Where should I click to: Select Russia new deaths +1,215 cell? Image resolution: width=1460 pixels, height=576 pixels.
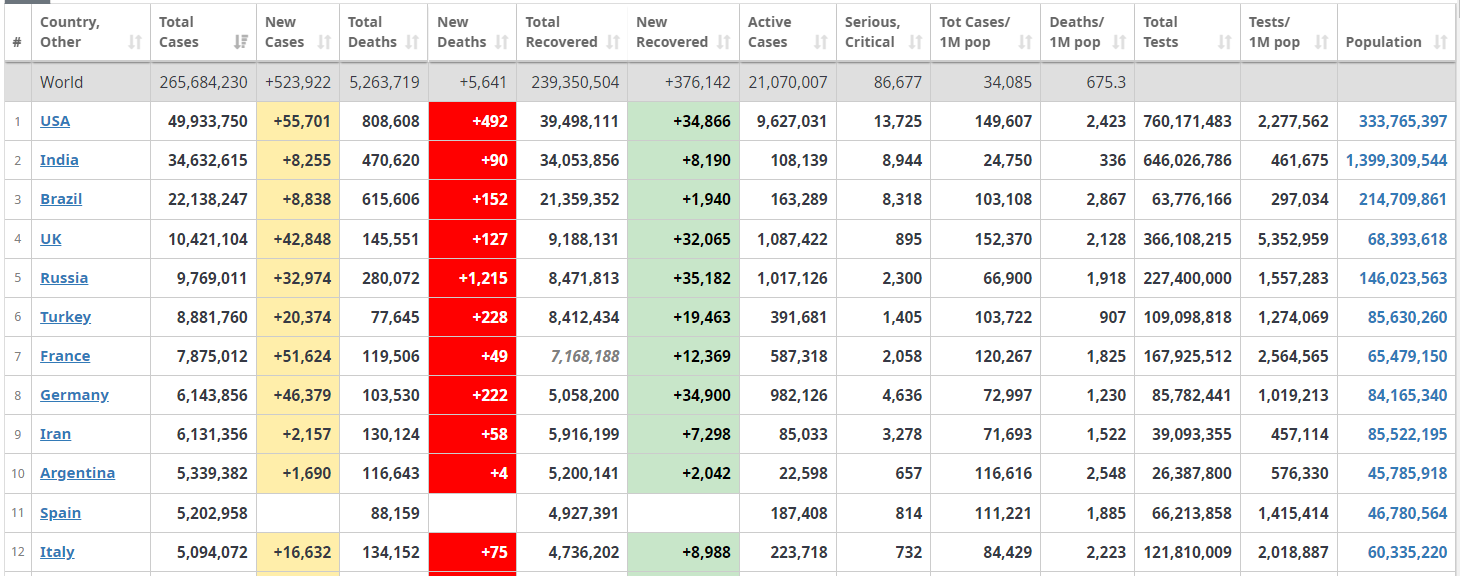point(472,278)
